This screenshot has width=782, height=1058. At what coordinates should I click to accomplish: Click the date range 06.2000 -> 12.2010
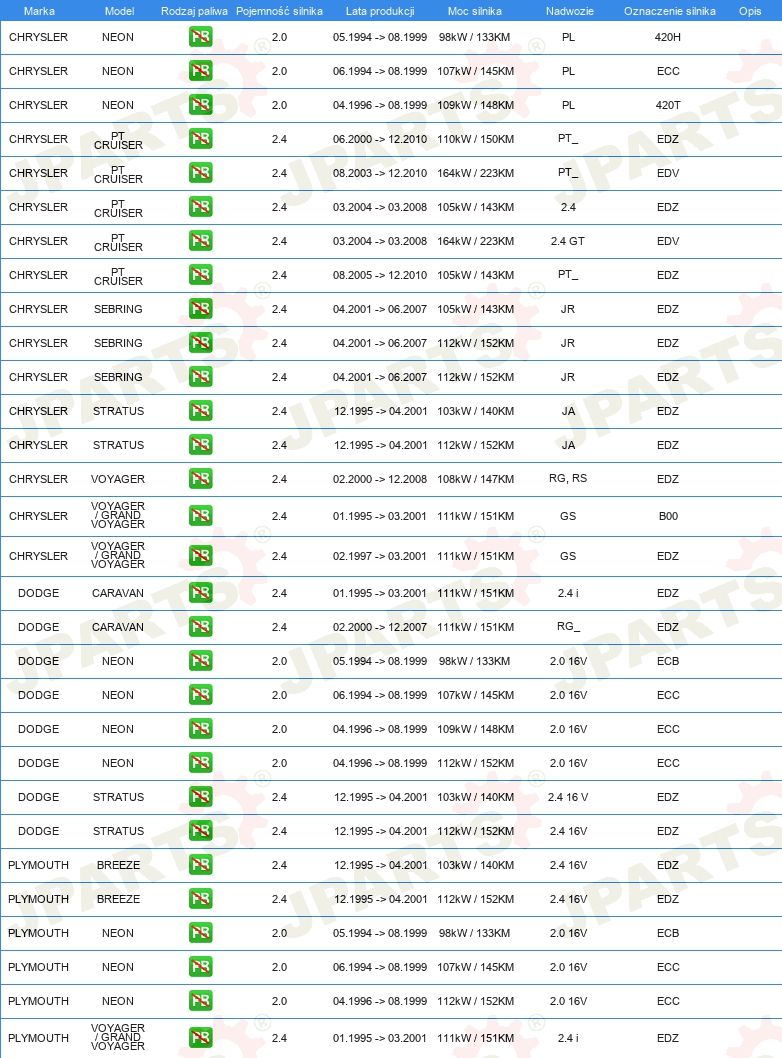(x=380, y=139)
